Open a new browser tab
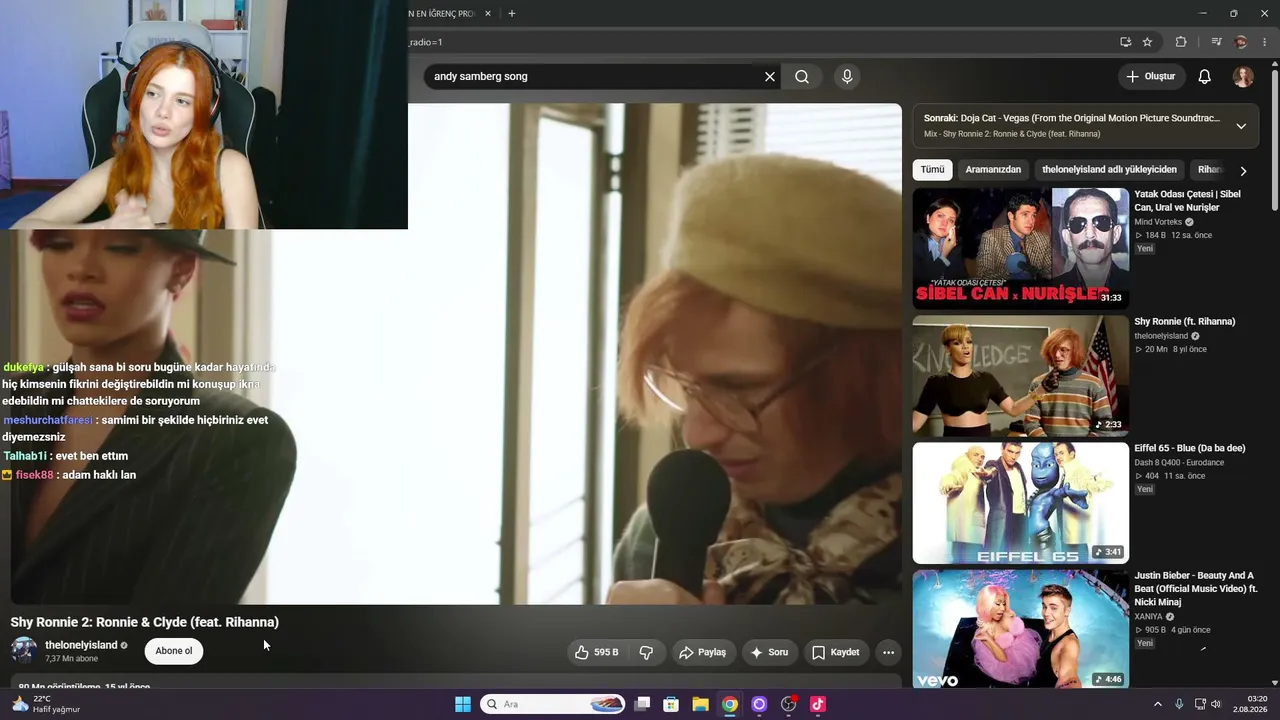 (x=512, y=14)
